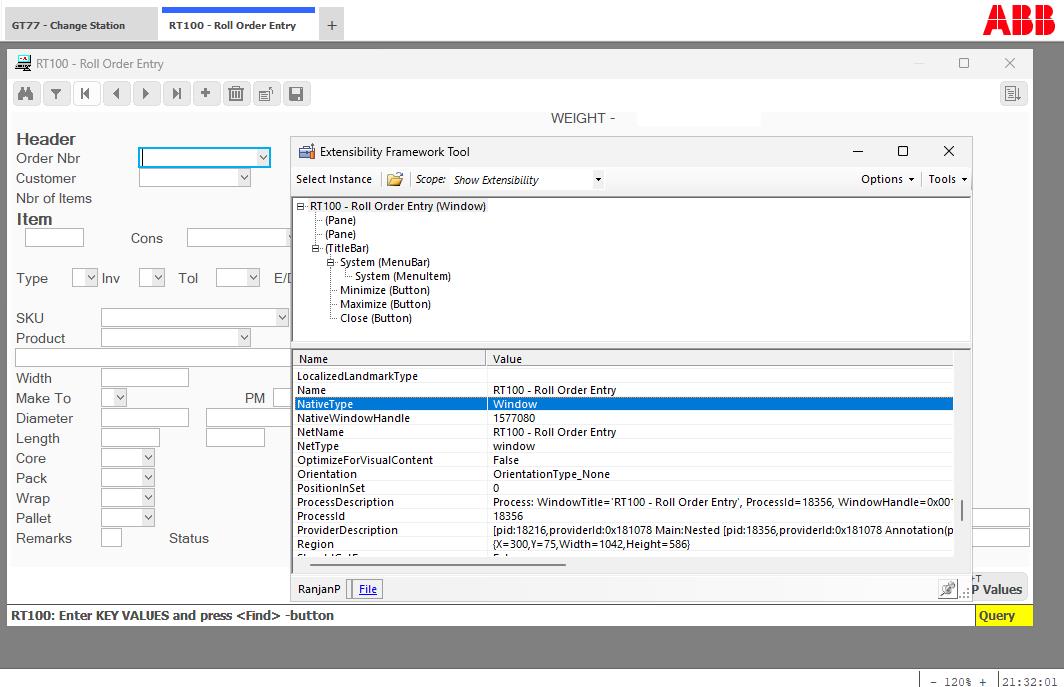The height and width of the screenshot is (687, 1064).
Task: Save changes with the floppy disk icon
Action: coord(296,93)
